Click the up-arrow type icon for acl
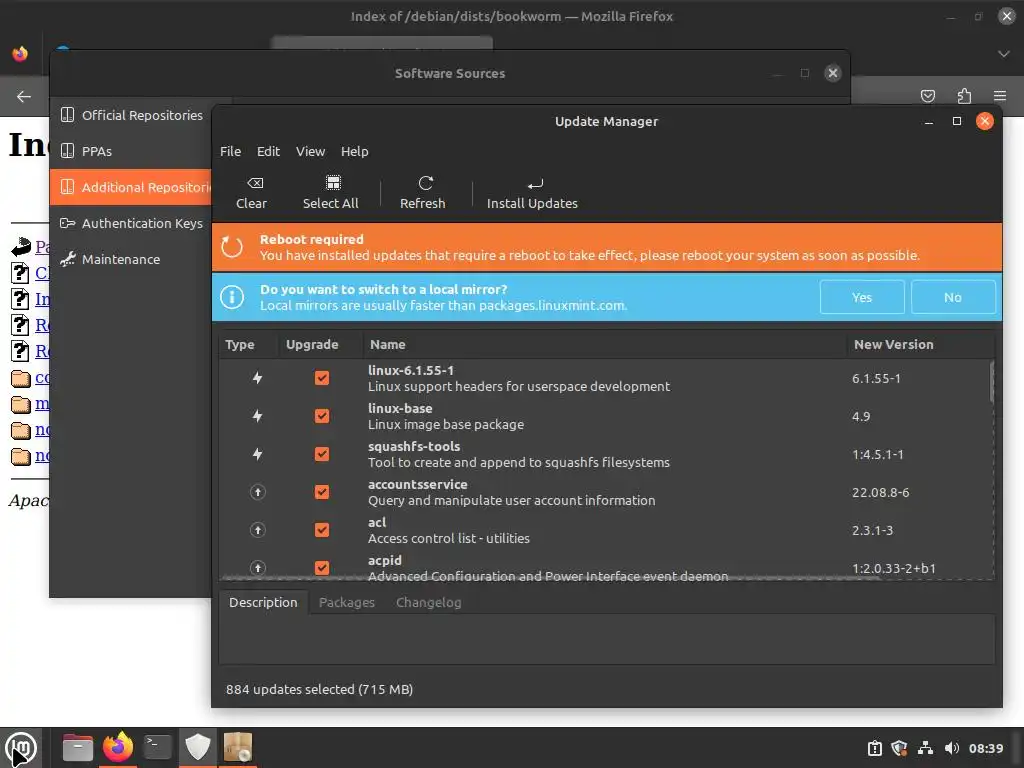The height and width of the screenshot is (768, 1024). (x=258, y=530)
